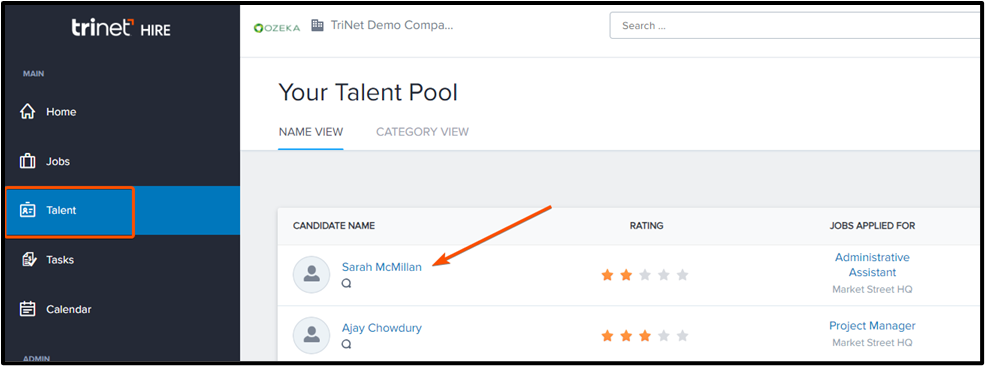Select the Name View tab
The height and width of the screenshot is (366, 985).
click(311, 132)
